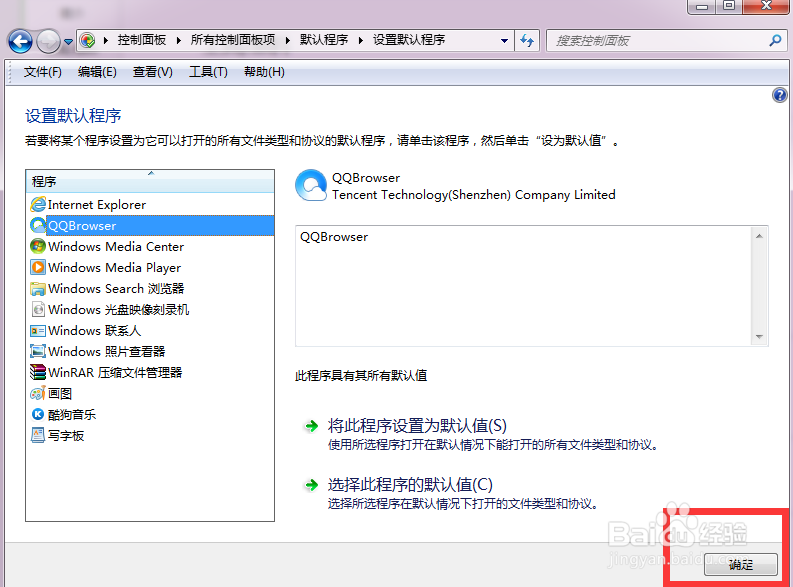Click the description box scroll down arrow
Viewport: 793px width, 587px height.
(x=759, y=337)
